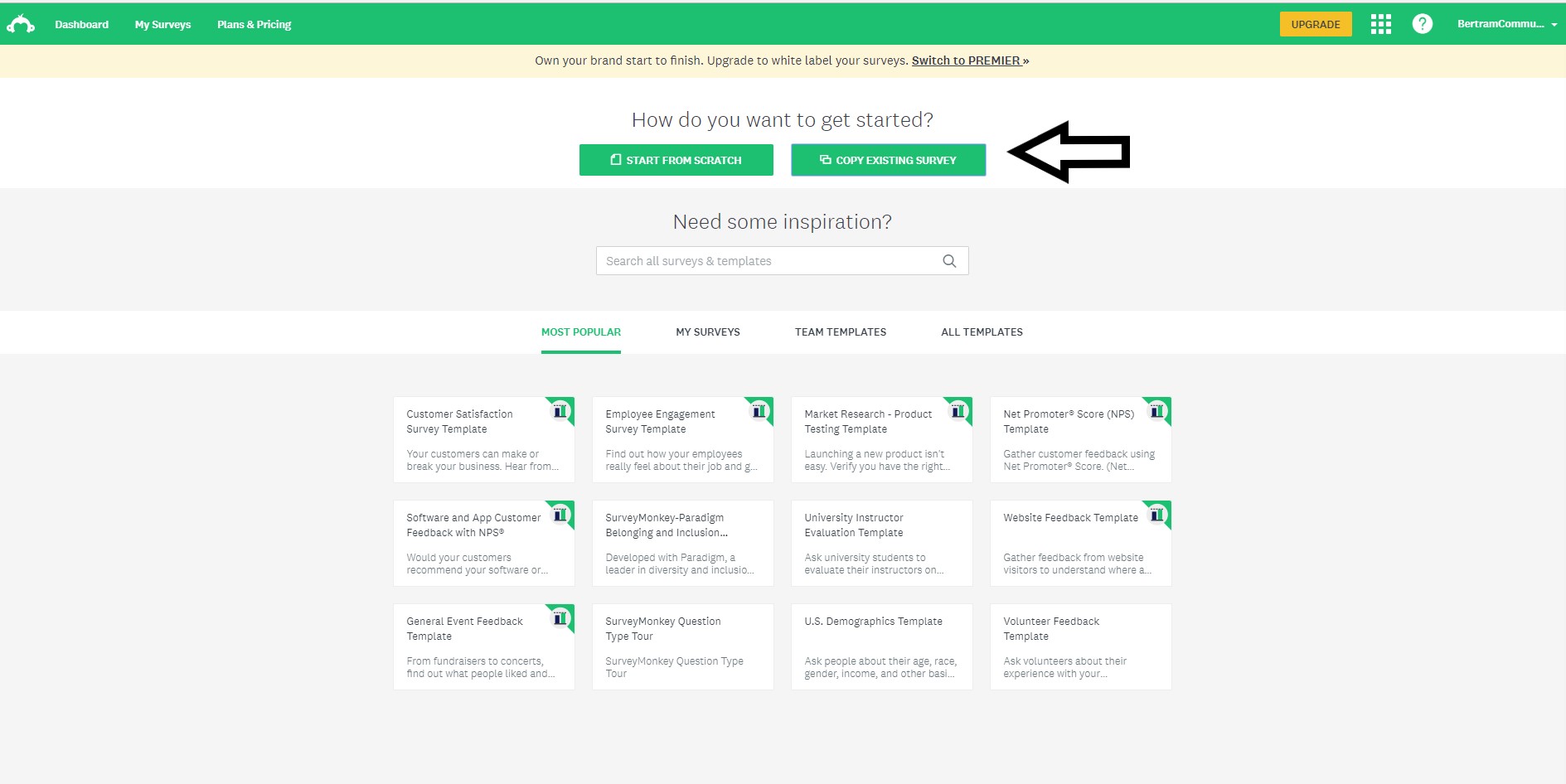This screenshot has height=784, width=1566.
Task: Click the Copy Existing Survey button
Action: click(888, 160)
